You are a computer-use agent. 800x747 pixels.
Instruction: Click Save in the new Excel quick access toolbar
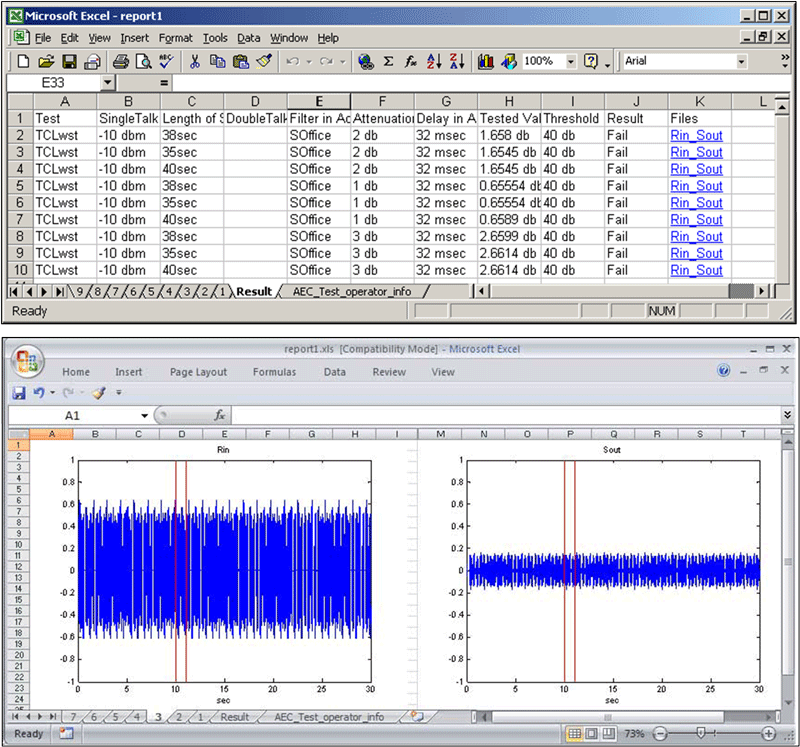coord(19,393)
